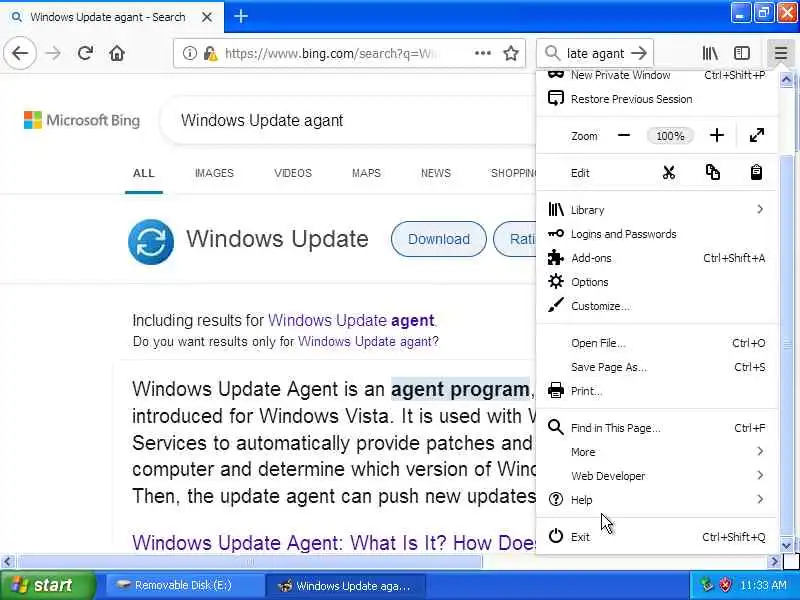The height and width of the screenshot is (600, 800).
Task: Click the Download button for Windows Update
Action: click(439, 239)
